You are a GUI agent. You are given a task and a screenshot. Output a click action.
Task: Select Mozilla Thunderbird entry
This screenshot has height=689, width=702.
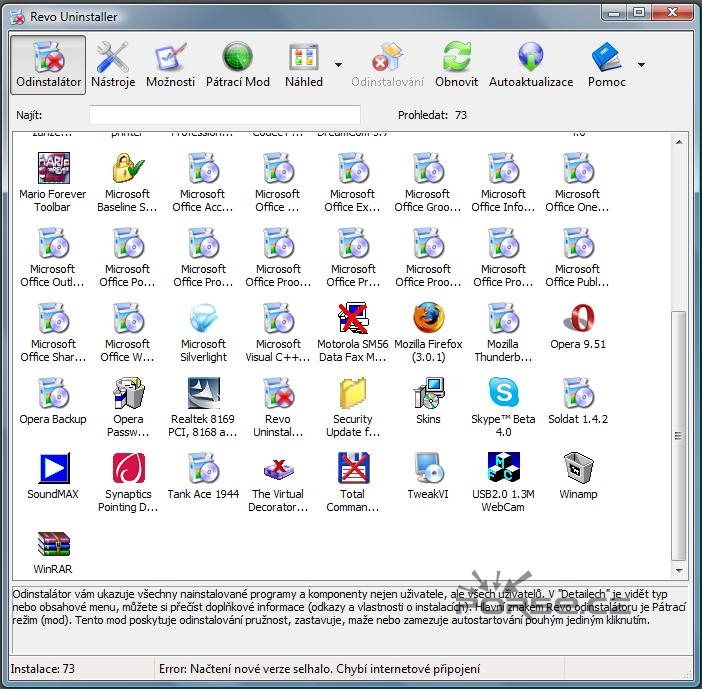click(503, 333)
